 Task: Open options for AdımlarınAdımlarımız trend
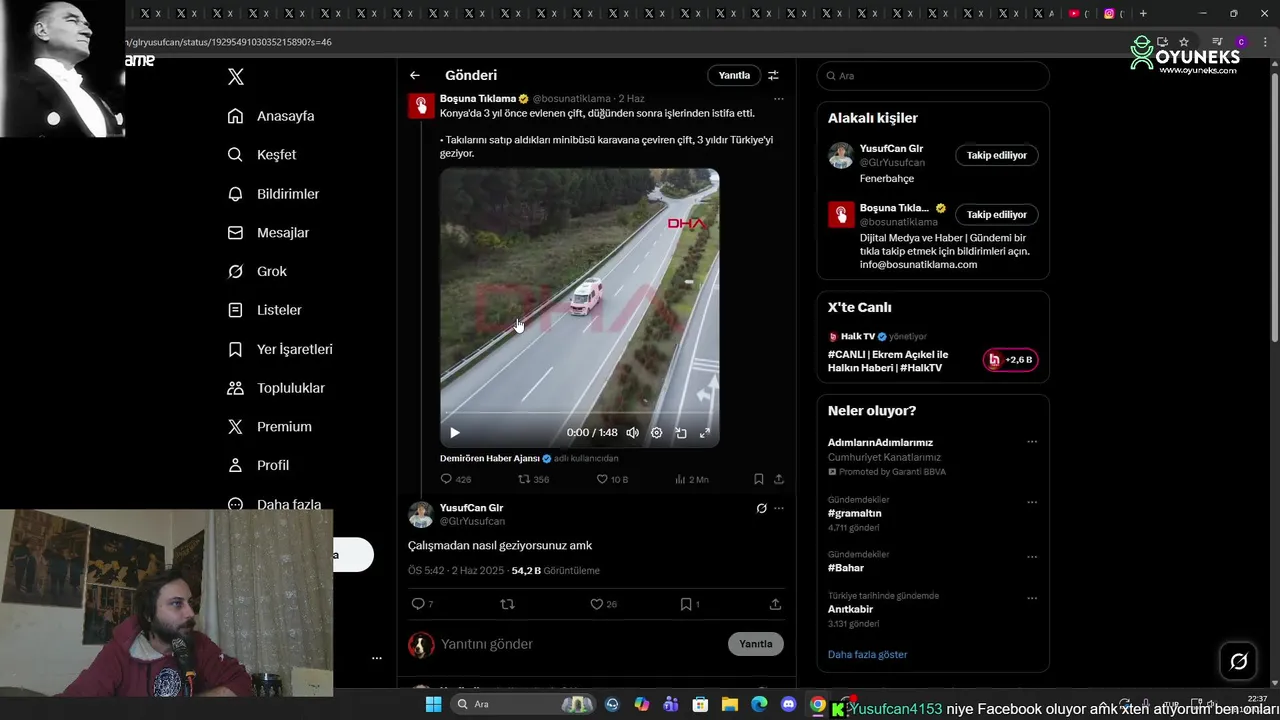pyautogui.click(x=1032, y=442)
